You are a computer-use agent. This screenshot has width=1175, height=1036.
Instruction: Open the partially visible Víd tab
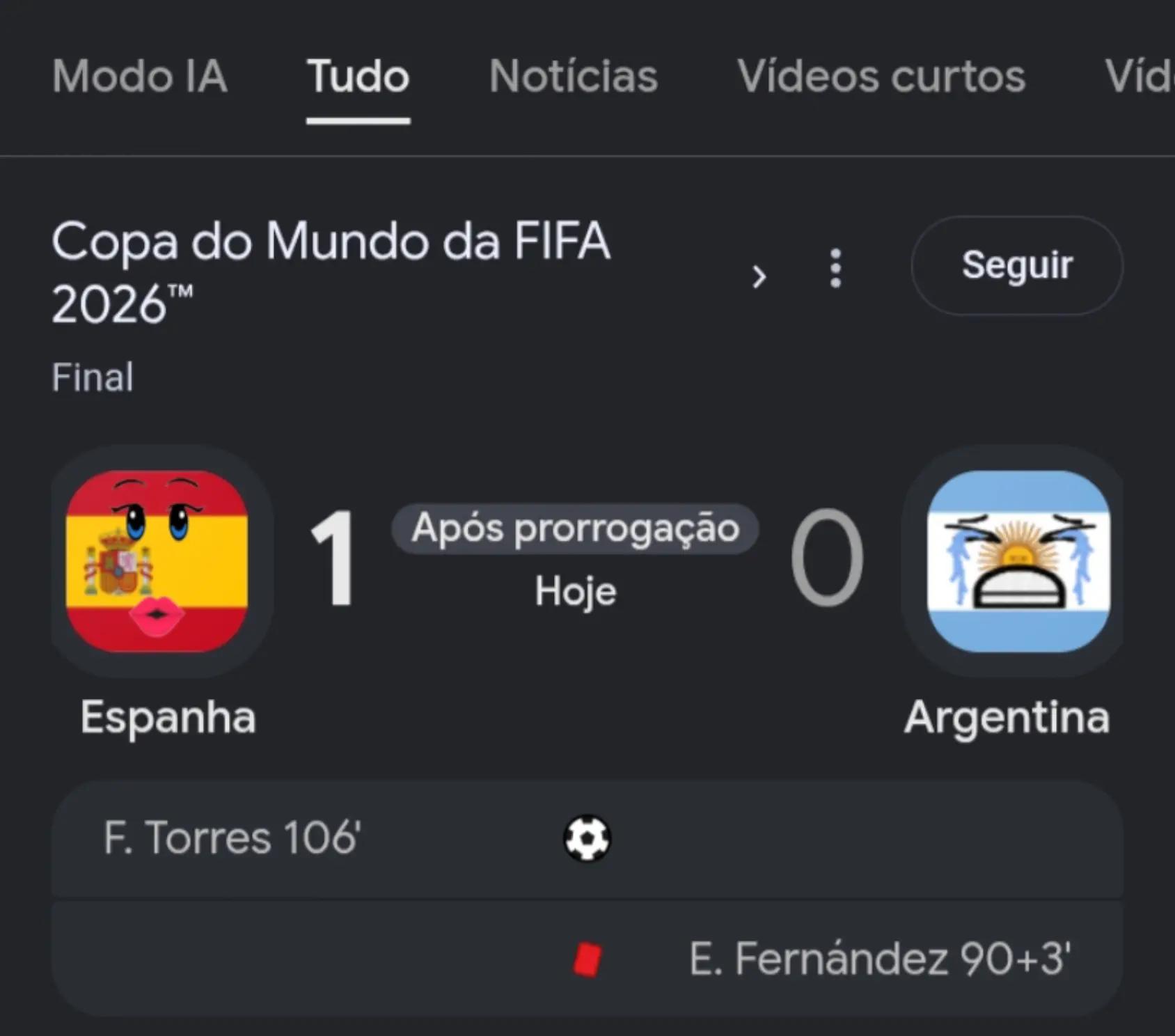pos(1139,76)
